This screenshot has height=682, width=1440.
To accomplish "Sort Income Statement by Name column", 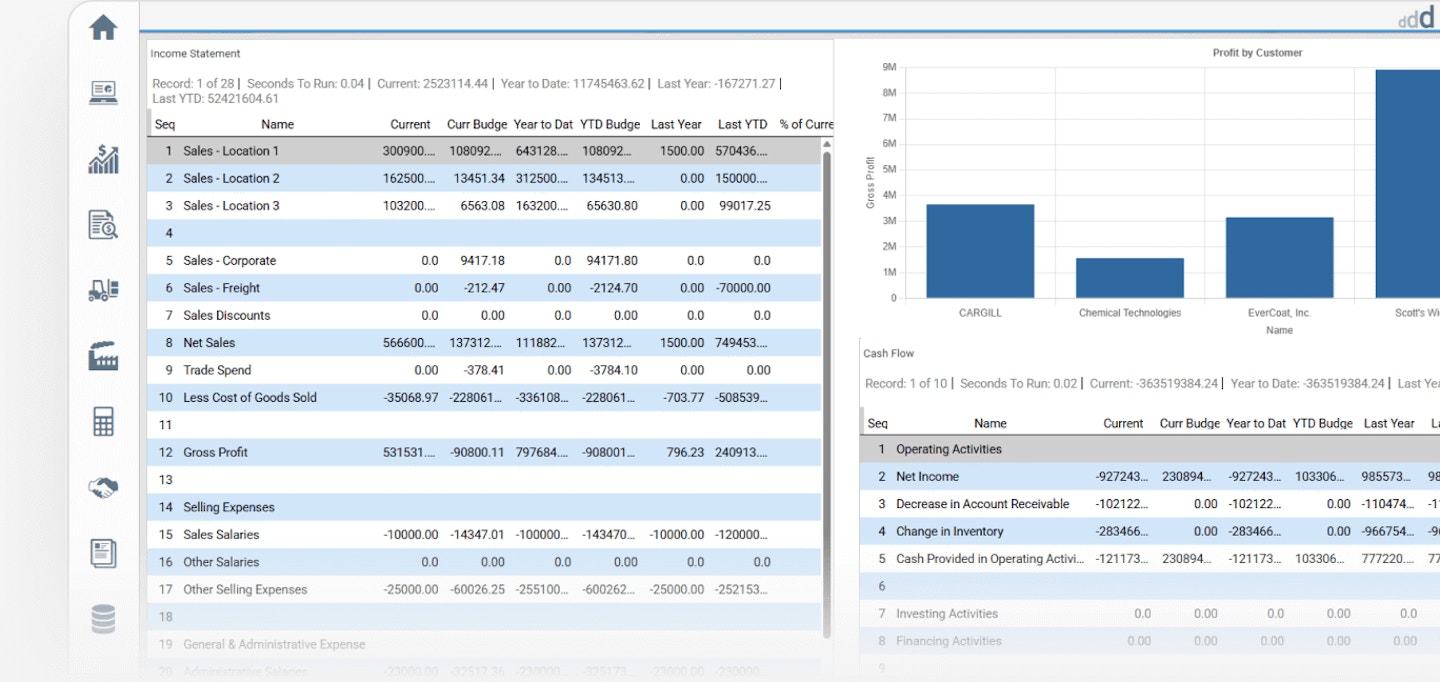I will tap(278, 124).
